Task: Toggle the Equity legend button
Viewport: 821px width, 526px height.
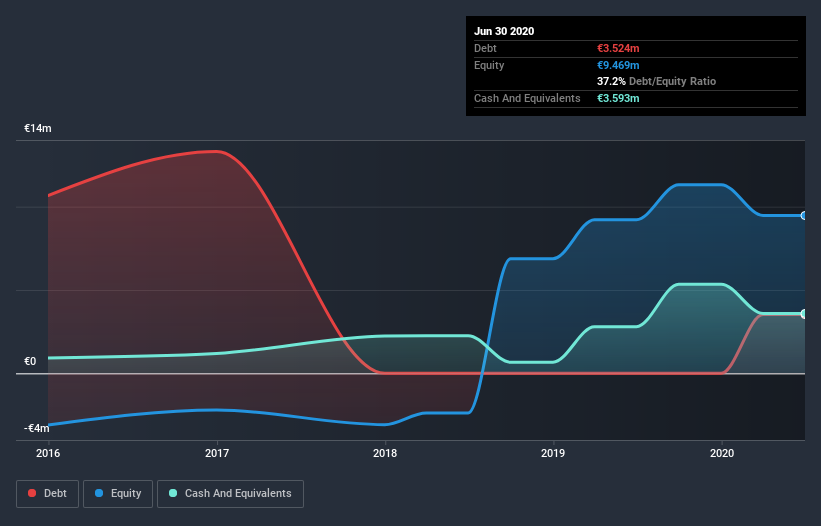Action: tap(118, 494)
